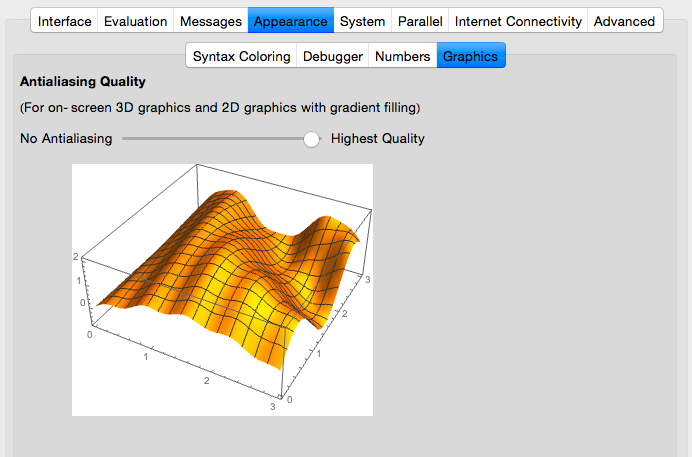Click the 'No Antialiasing' label

[x=66, y=139]
